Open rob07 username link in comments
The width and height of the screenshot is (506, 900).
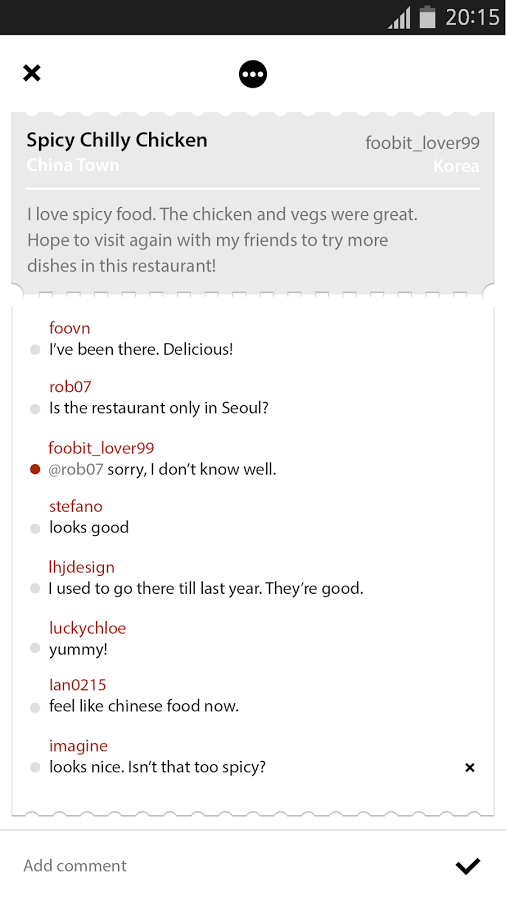click(70, 386)
